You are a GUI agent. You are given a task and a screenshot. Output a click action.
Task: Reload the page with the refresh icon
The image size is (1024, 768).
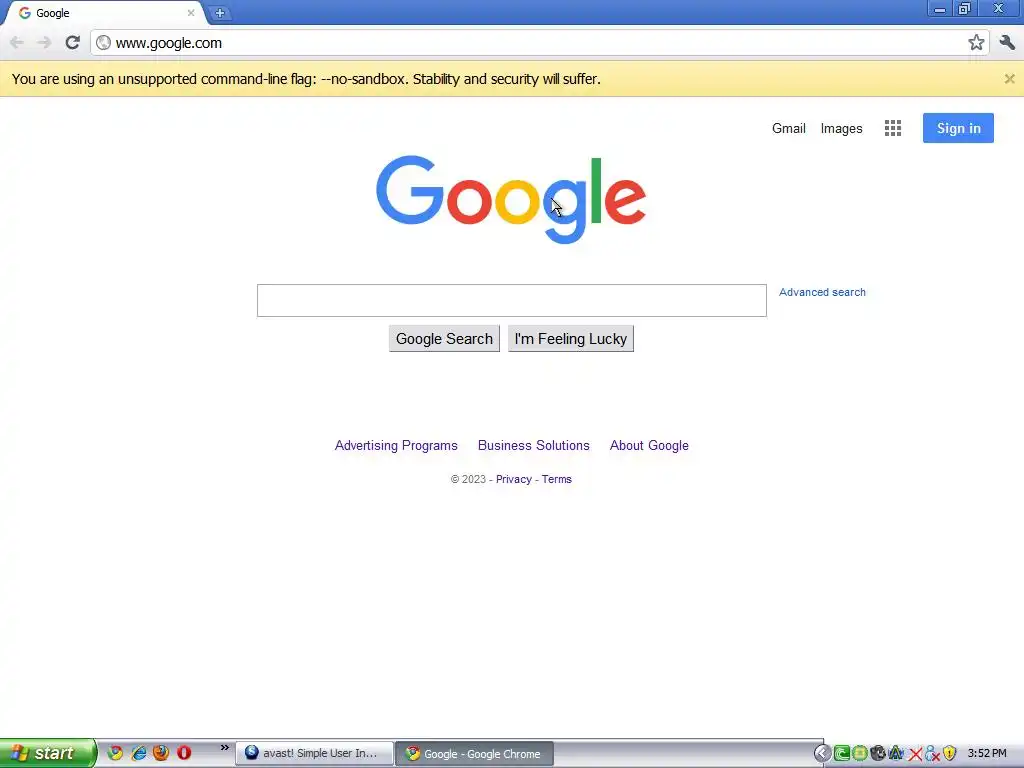(x=72, y=42)
